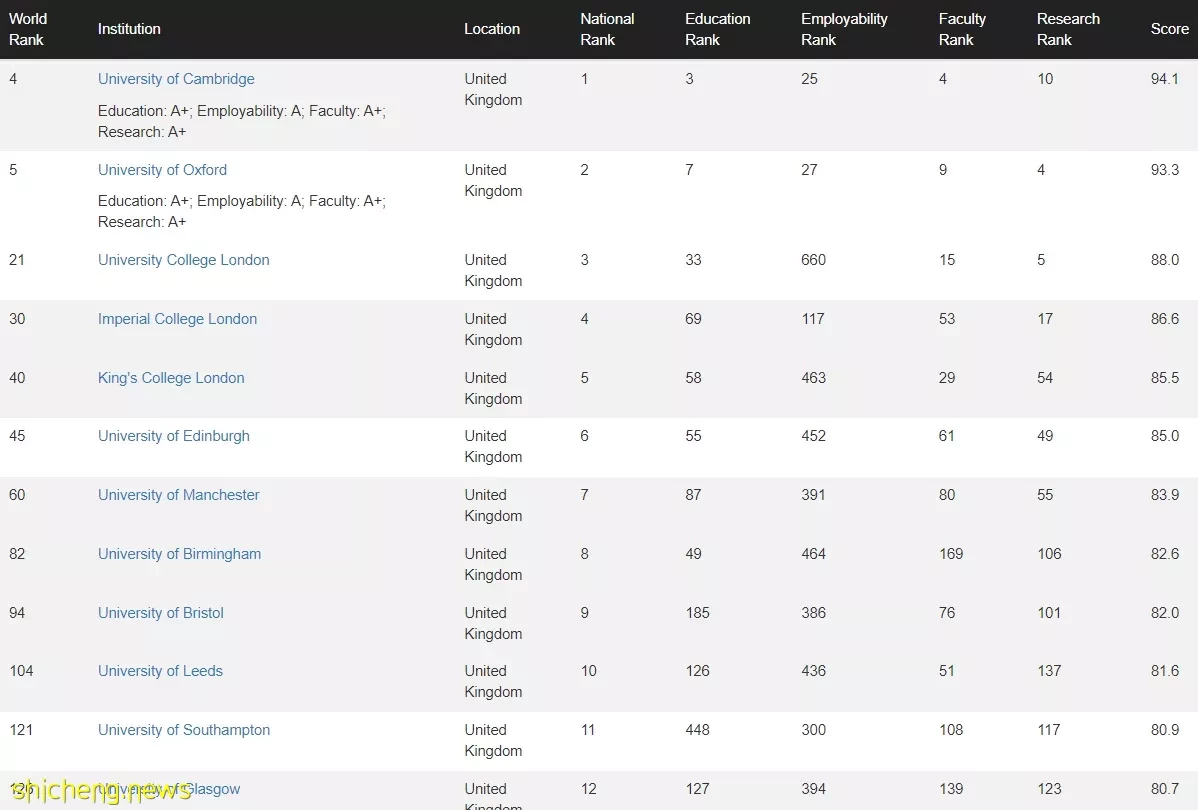
Task: Select Bristol's score 82.0
Action: [x=1164, y=612]
